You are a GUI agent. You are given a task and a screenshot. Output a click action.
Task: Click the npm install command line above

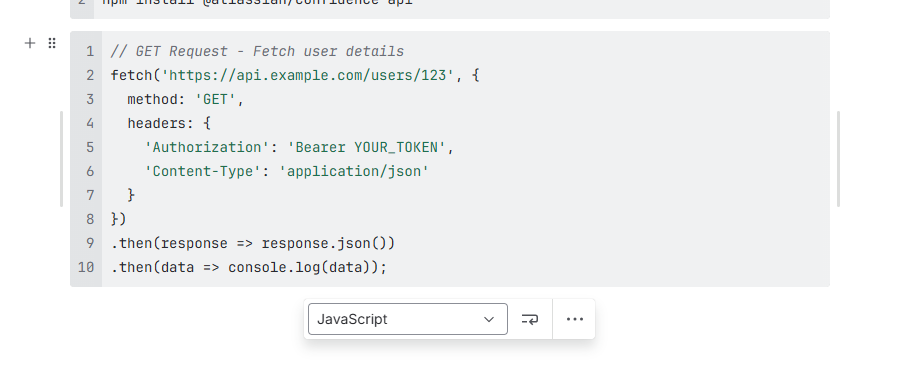tap(257, 2)
